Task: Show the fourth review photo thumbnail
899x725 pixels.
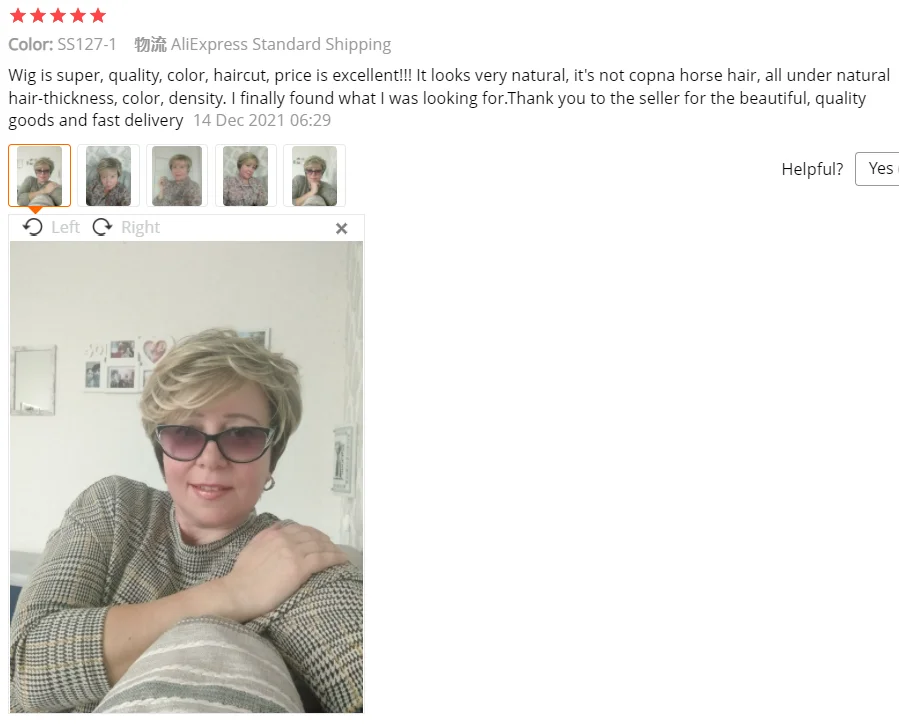Action: click(x=245, y=175)
